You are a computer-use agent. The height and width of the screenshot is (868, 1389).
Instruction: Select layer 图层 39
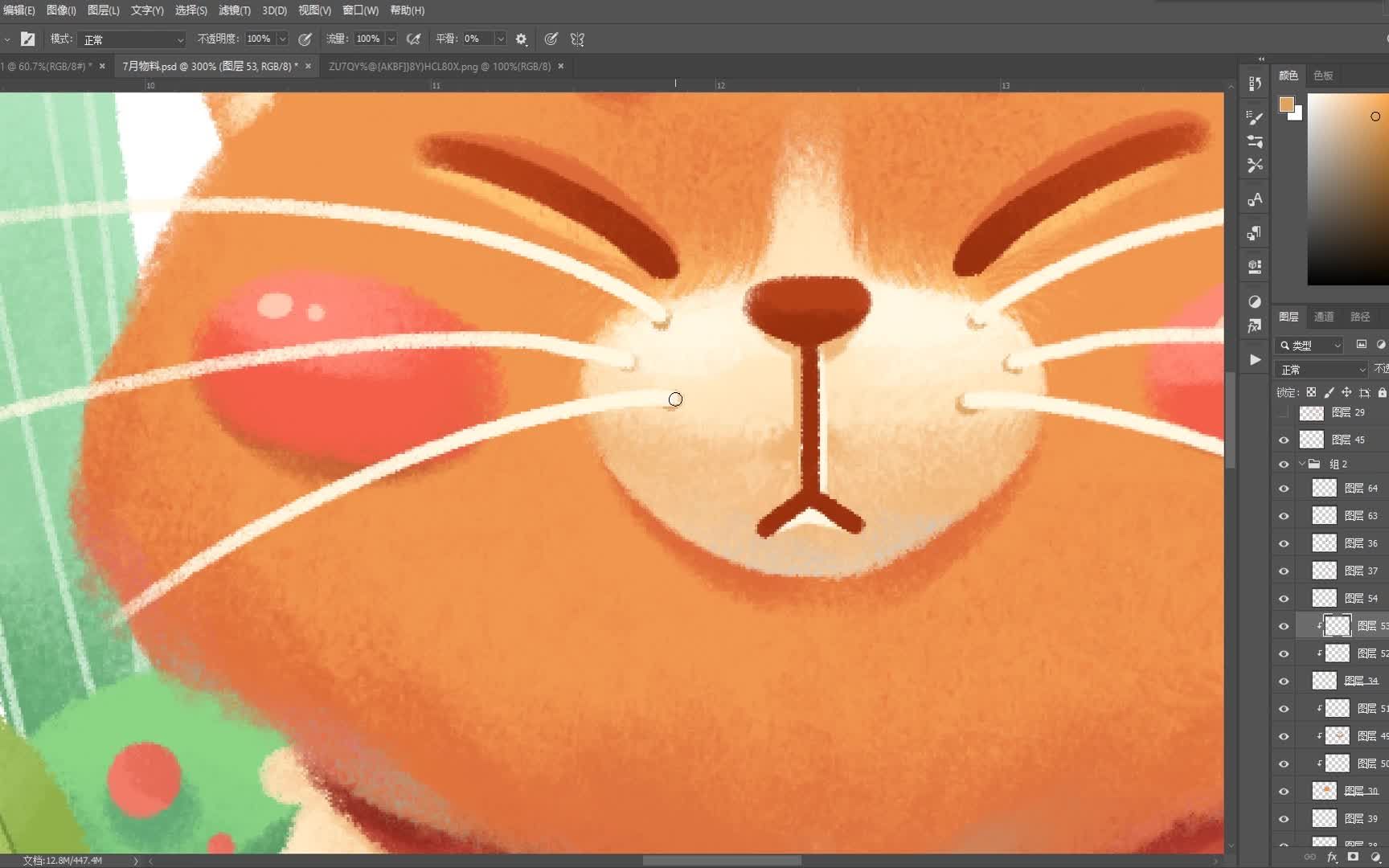coord(1342,818)
